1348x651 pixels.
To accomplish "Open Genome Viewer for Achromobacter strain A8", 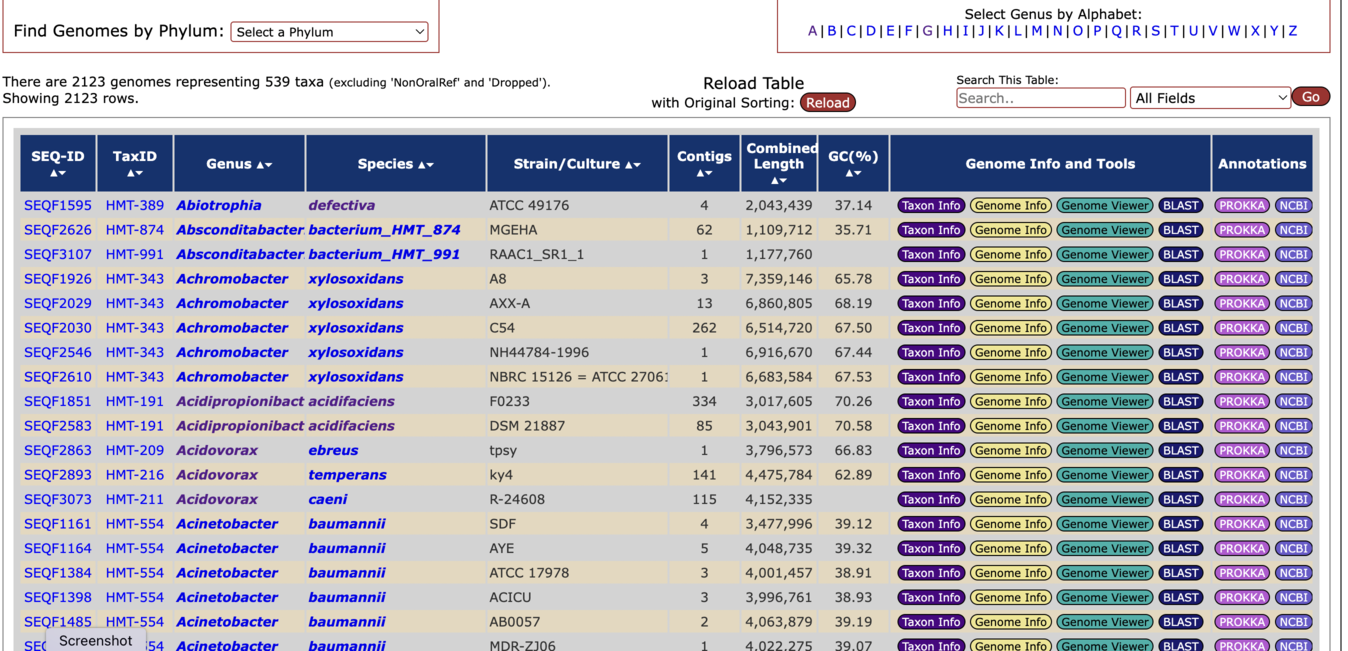I will [1104, 279].
